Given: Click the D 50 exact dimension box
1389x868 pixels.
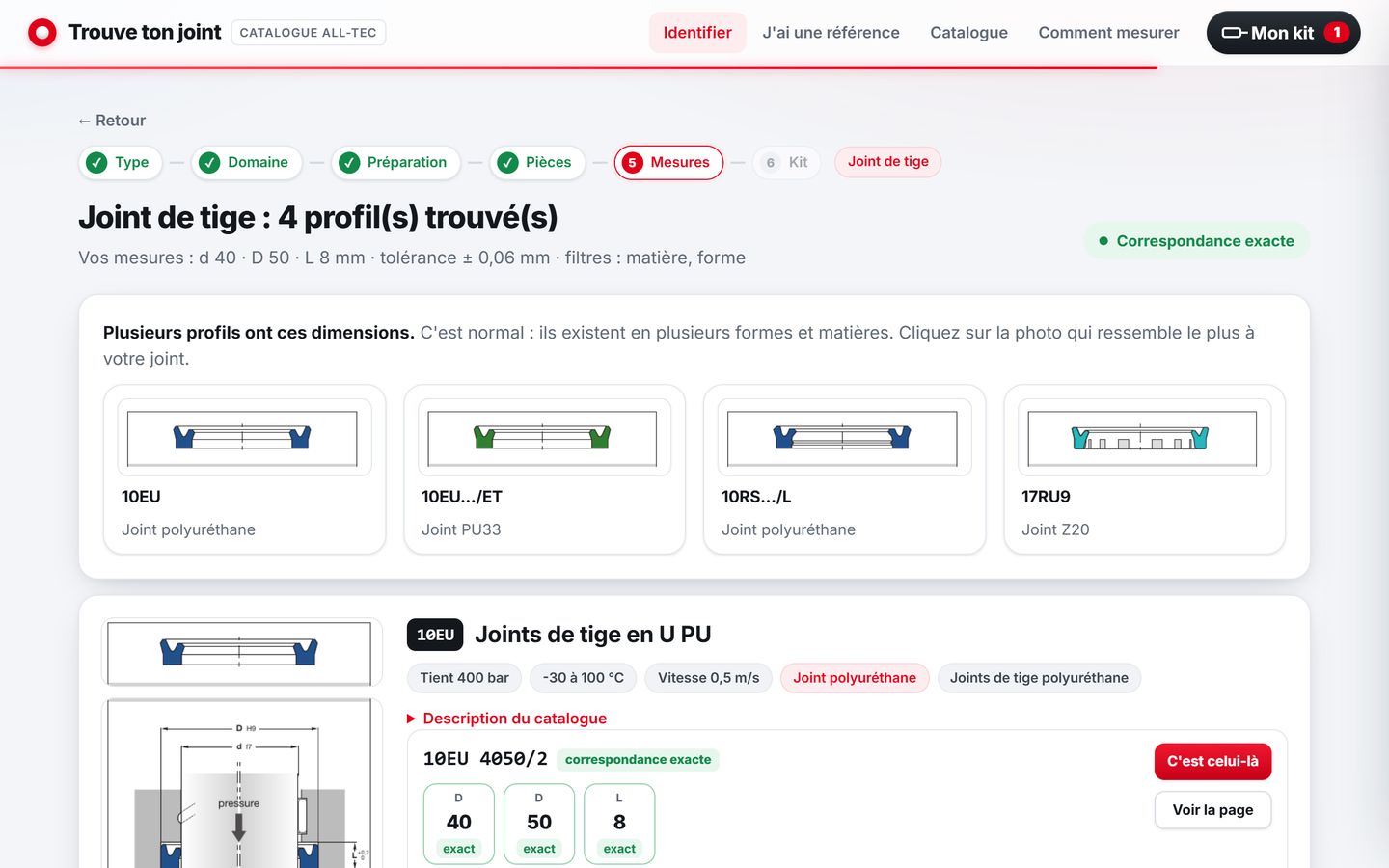Looking at the screenshot, I should [x=539, y=824].
